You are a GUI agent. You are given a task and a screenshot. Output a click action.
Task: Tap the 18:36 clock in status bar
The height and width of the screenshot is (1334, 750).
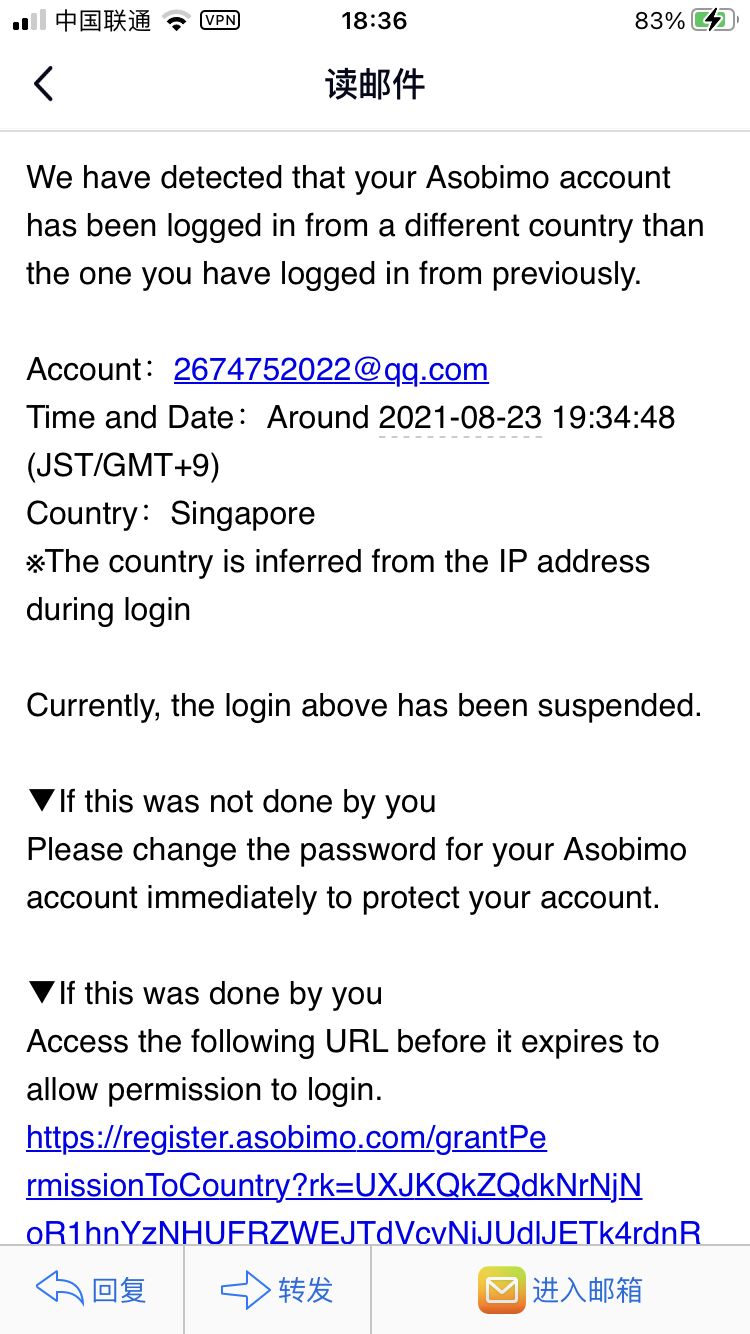[x=374, y=20]
